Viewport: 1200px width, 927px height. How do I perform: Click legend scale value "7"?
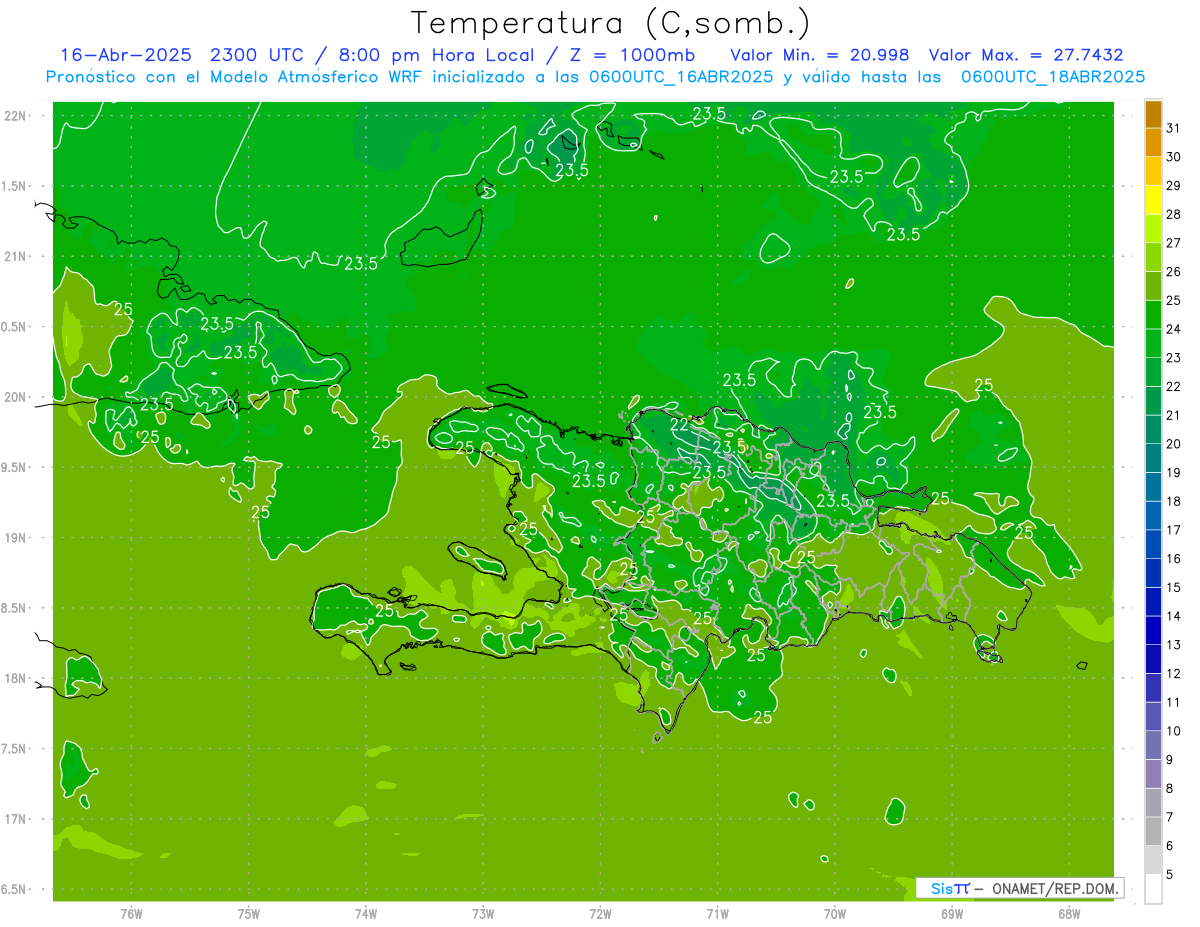1170,818
